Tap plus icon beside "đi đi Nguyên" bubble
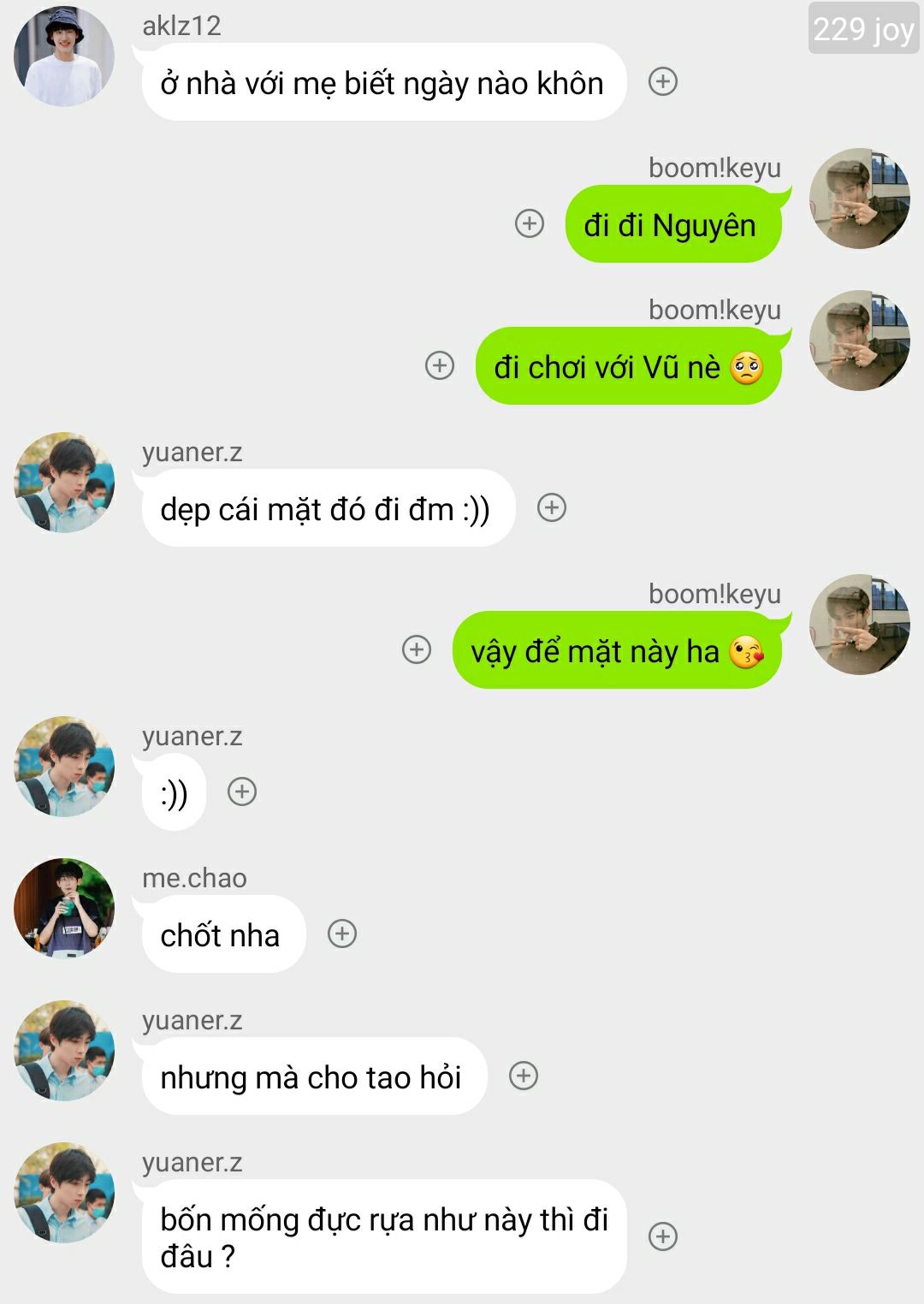Screen dimensions: 924x1304 point(530,223)
